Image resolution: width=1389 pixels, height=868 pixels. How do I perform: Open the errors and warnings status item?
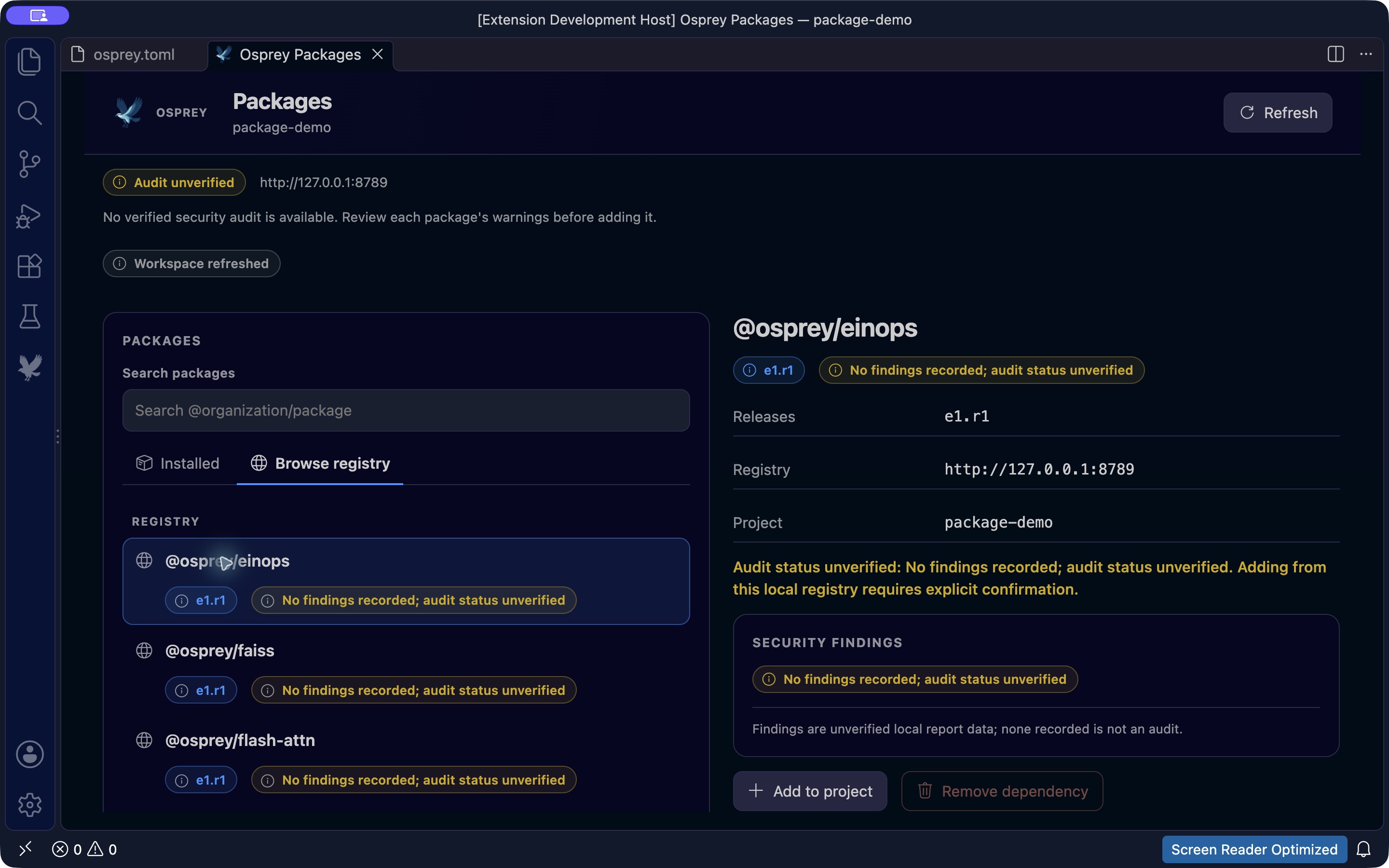coord(84,849)
